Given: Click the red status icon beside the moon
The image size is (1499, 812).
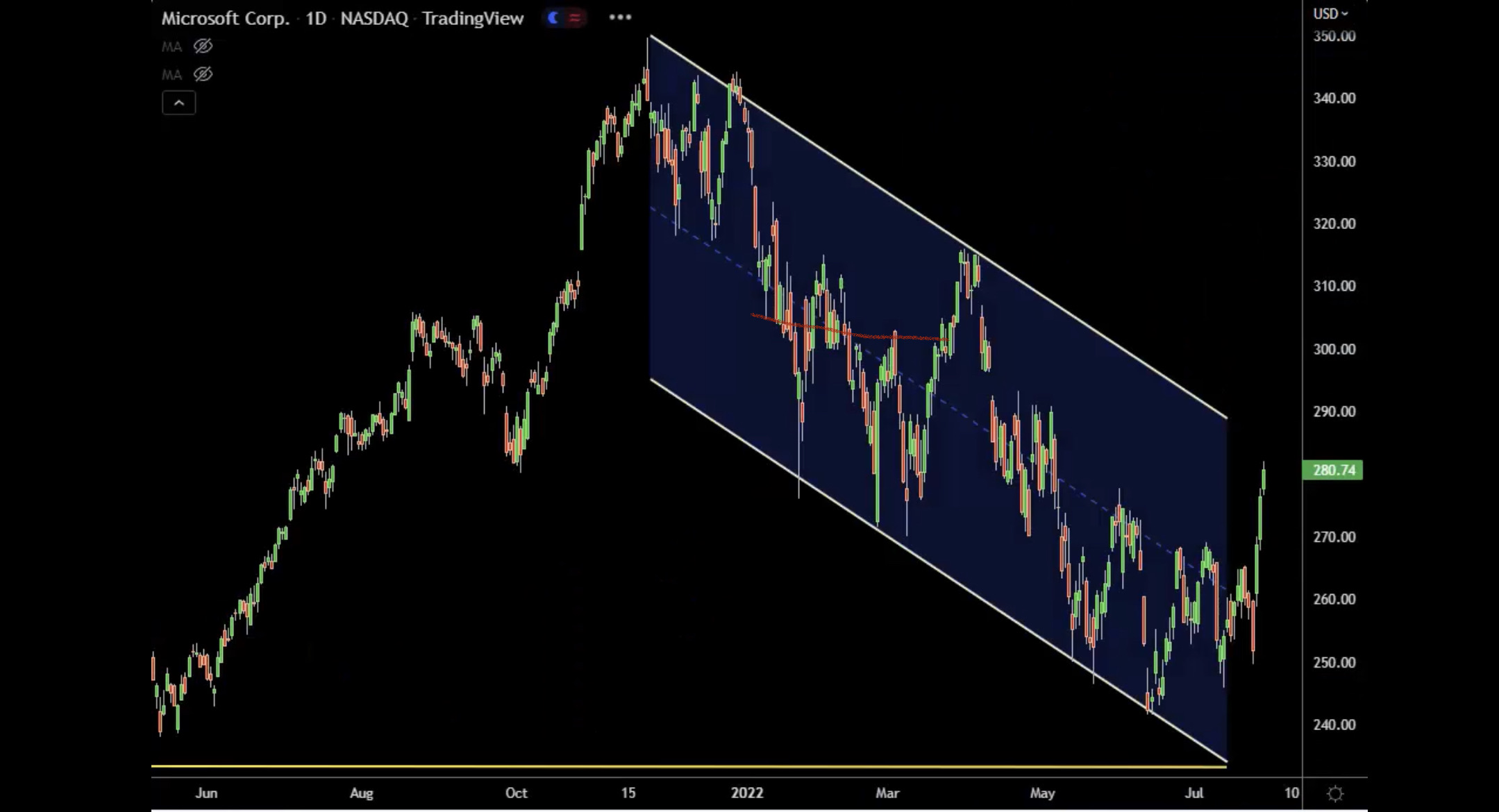Looking at the screenshot, I should [x=575, y=18].
